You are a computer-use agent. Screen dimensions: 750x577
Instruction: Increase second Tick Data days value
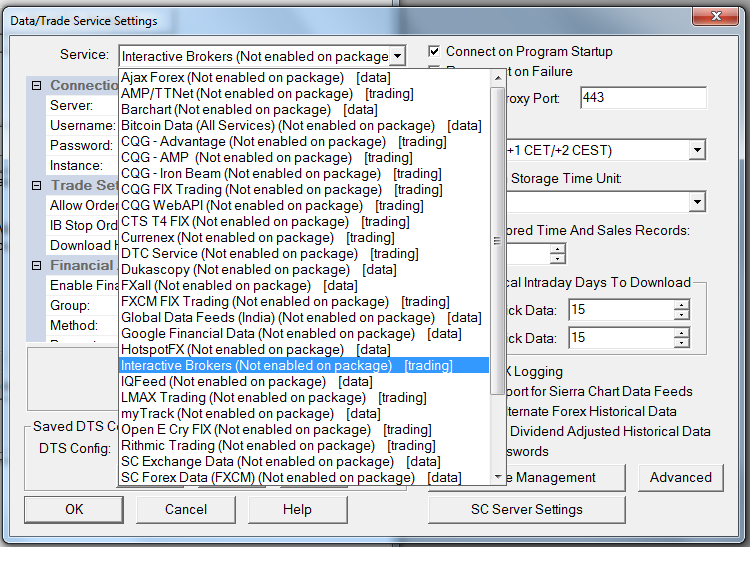click(x=682, y=333)
